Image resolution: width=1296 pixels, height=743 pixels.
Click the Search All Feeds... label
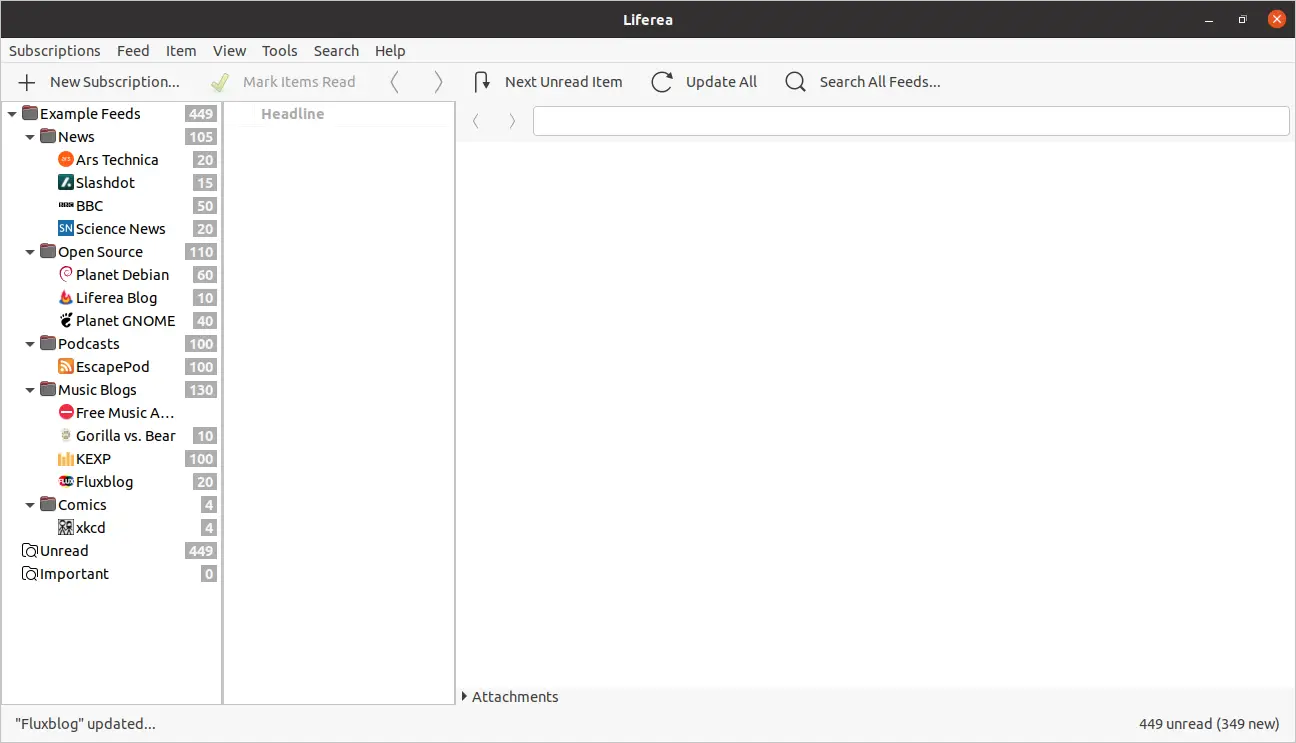click(880, 82)
